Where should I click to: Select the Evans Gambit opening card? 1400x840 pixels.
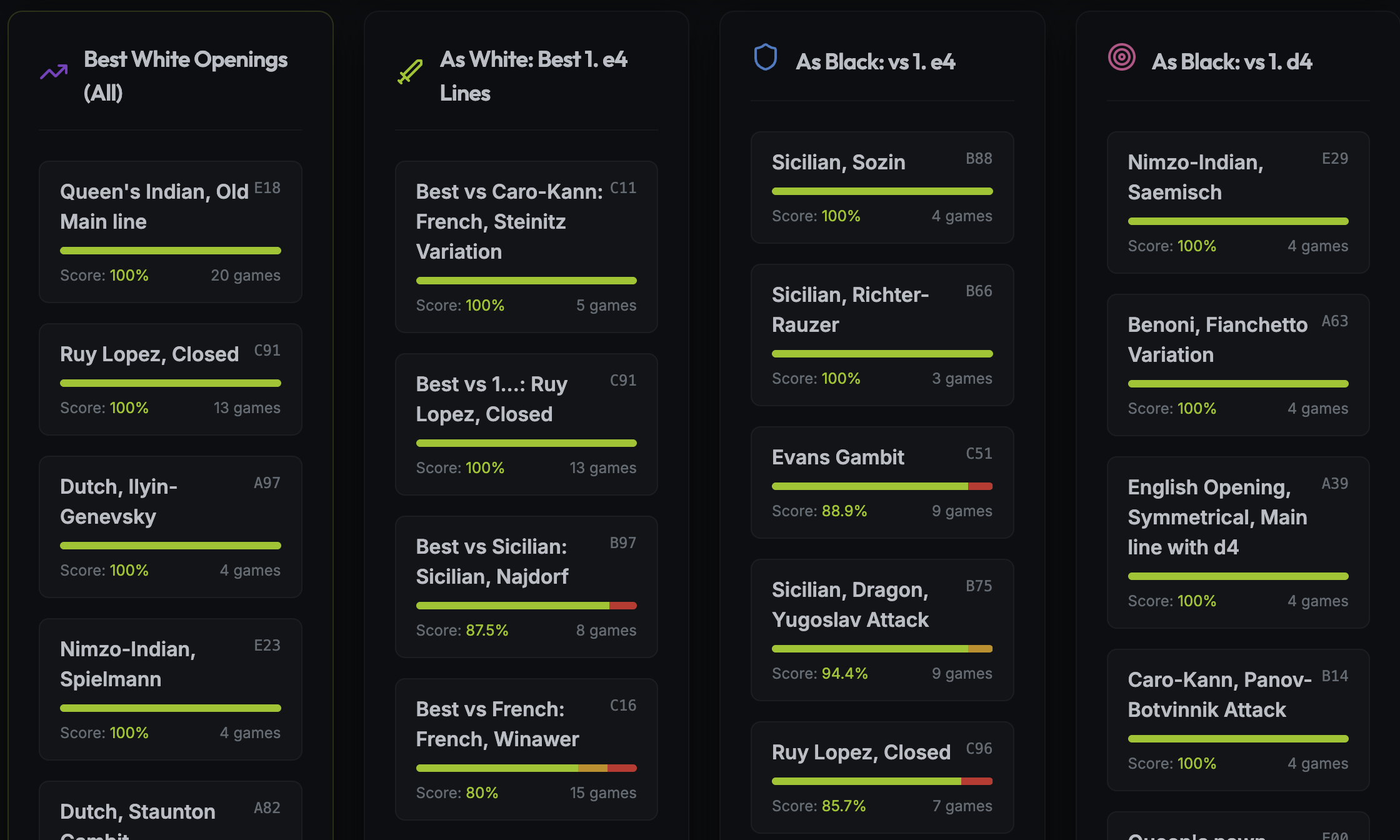882,482
